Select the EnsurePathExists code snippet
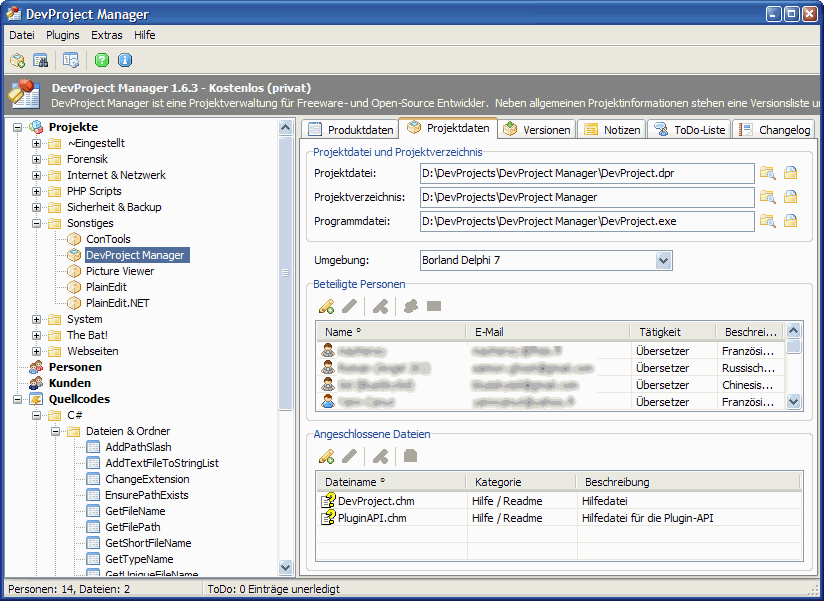Viewport: 824px width, 601px height. (147, 495)
